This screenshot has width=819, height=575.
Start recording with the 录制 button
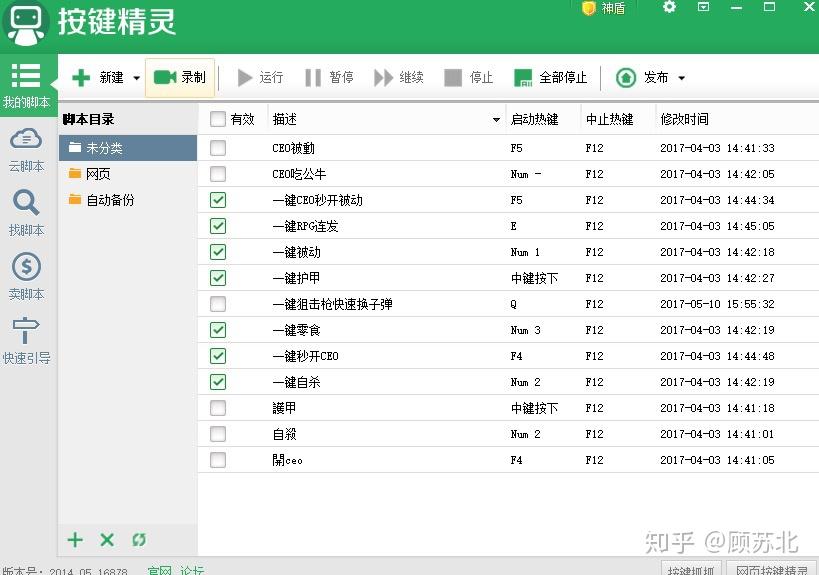coord(180,78)
